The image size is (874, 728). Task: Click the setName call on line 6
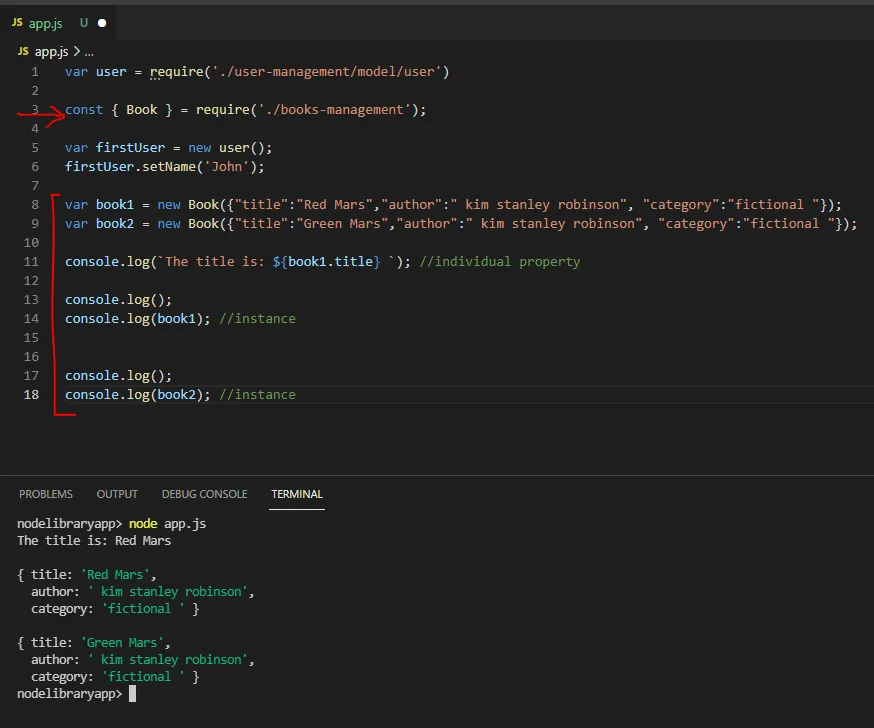pyautogui.click(x=169, y=167)
